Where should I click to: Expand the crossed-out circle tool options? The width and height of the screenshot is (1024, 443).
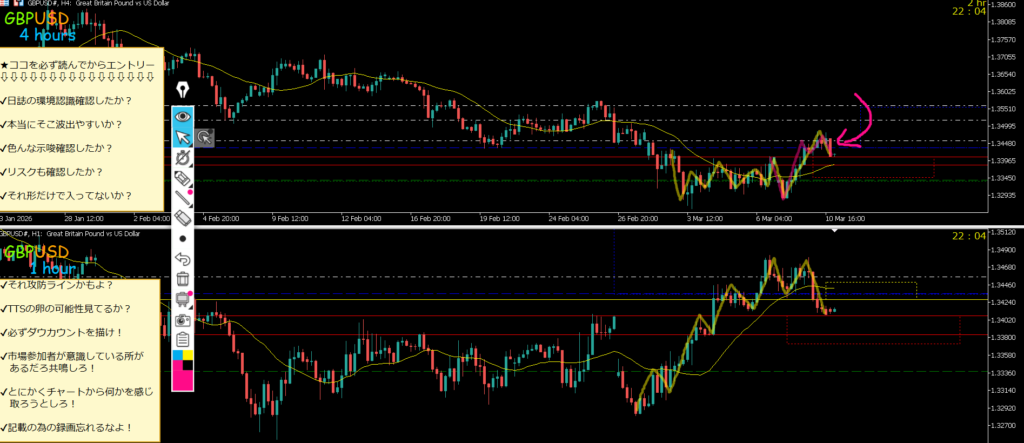coord(183,158)
